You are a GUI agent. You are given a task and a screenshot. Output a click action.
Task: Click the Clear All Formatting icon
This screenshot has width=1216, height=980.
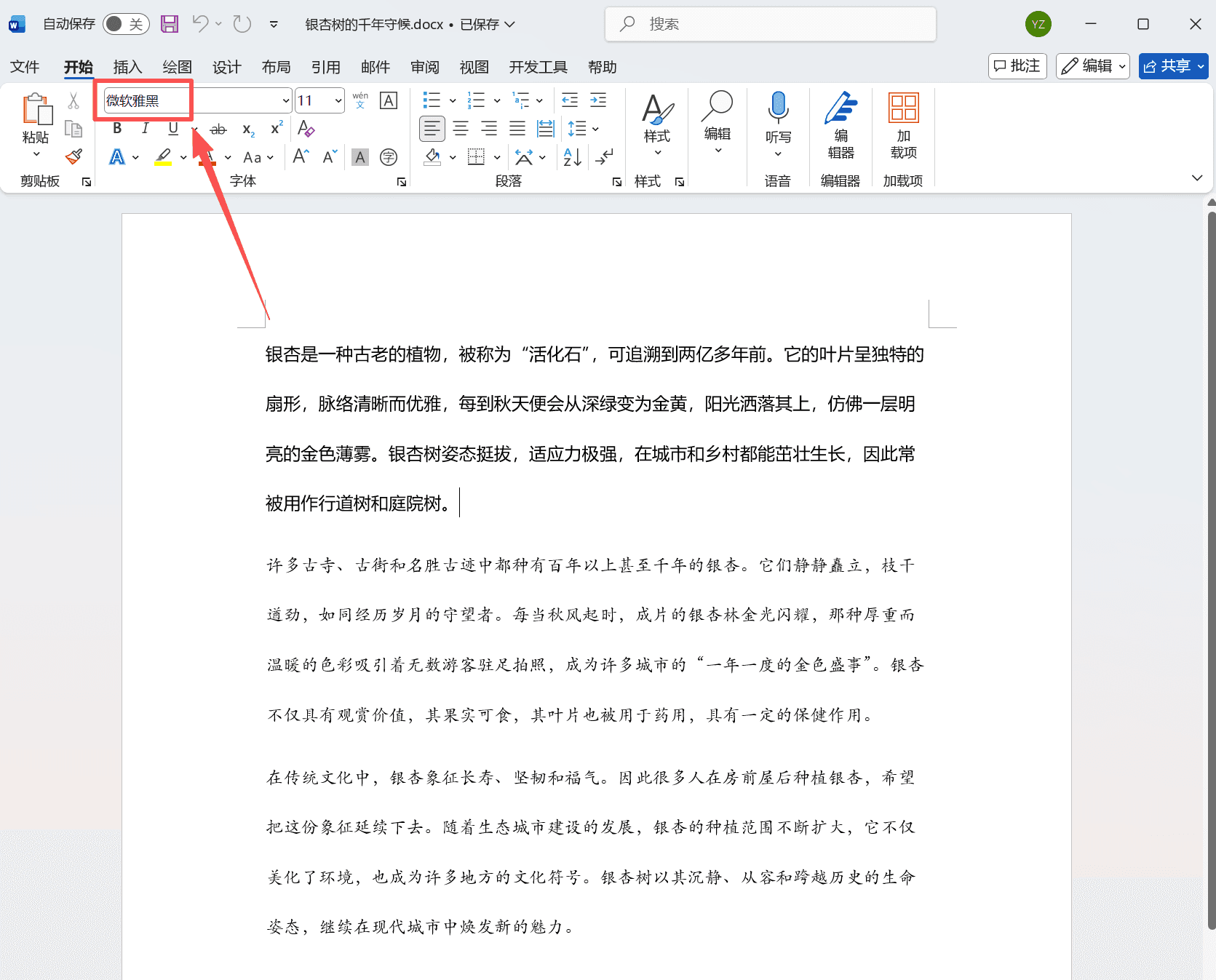pyautogui.click(x=306, y=129)
